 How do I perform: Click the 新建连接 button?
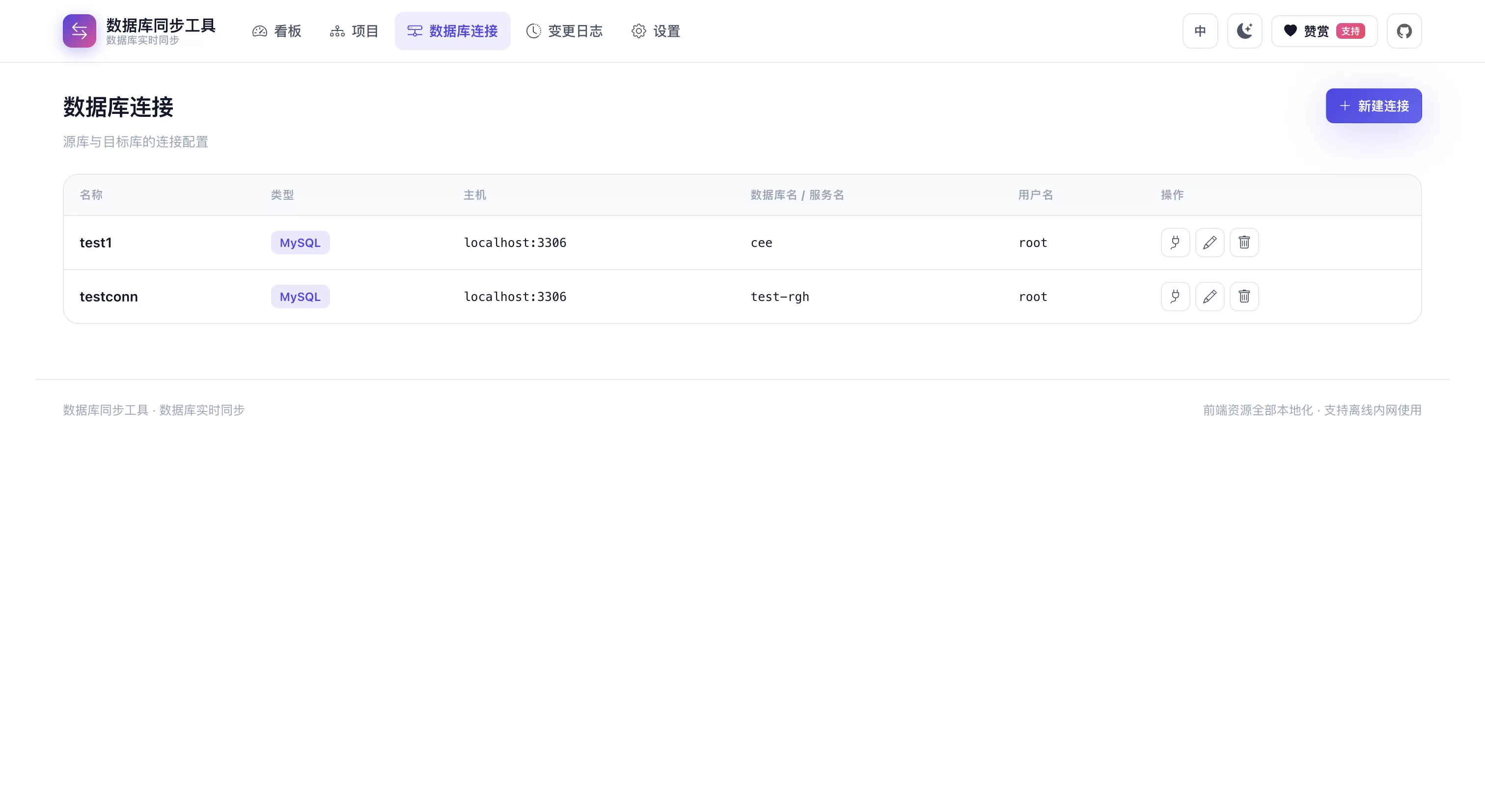(1374, 106)
